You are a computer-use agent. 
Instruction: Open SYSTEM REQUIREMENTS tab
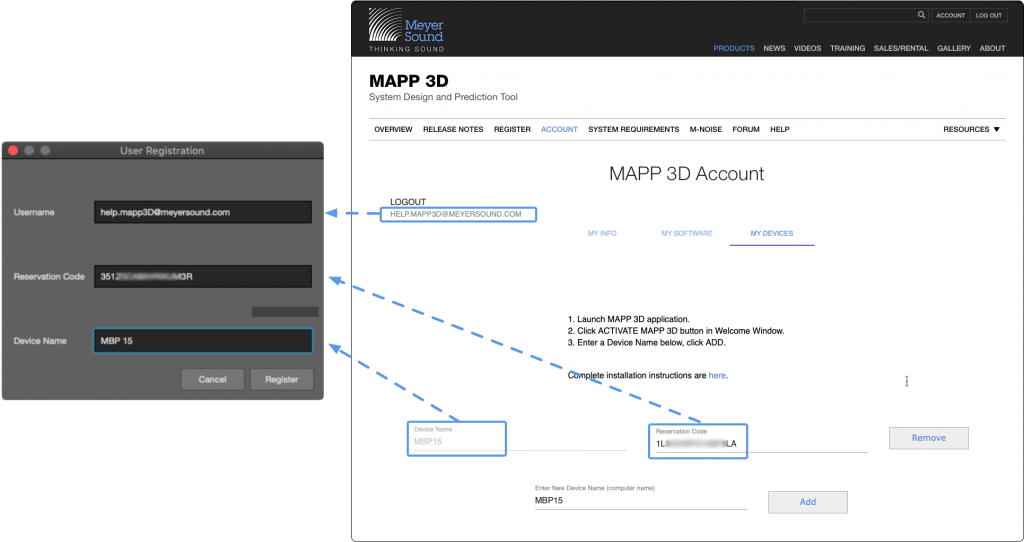click(x=633, y=129)
